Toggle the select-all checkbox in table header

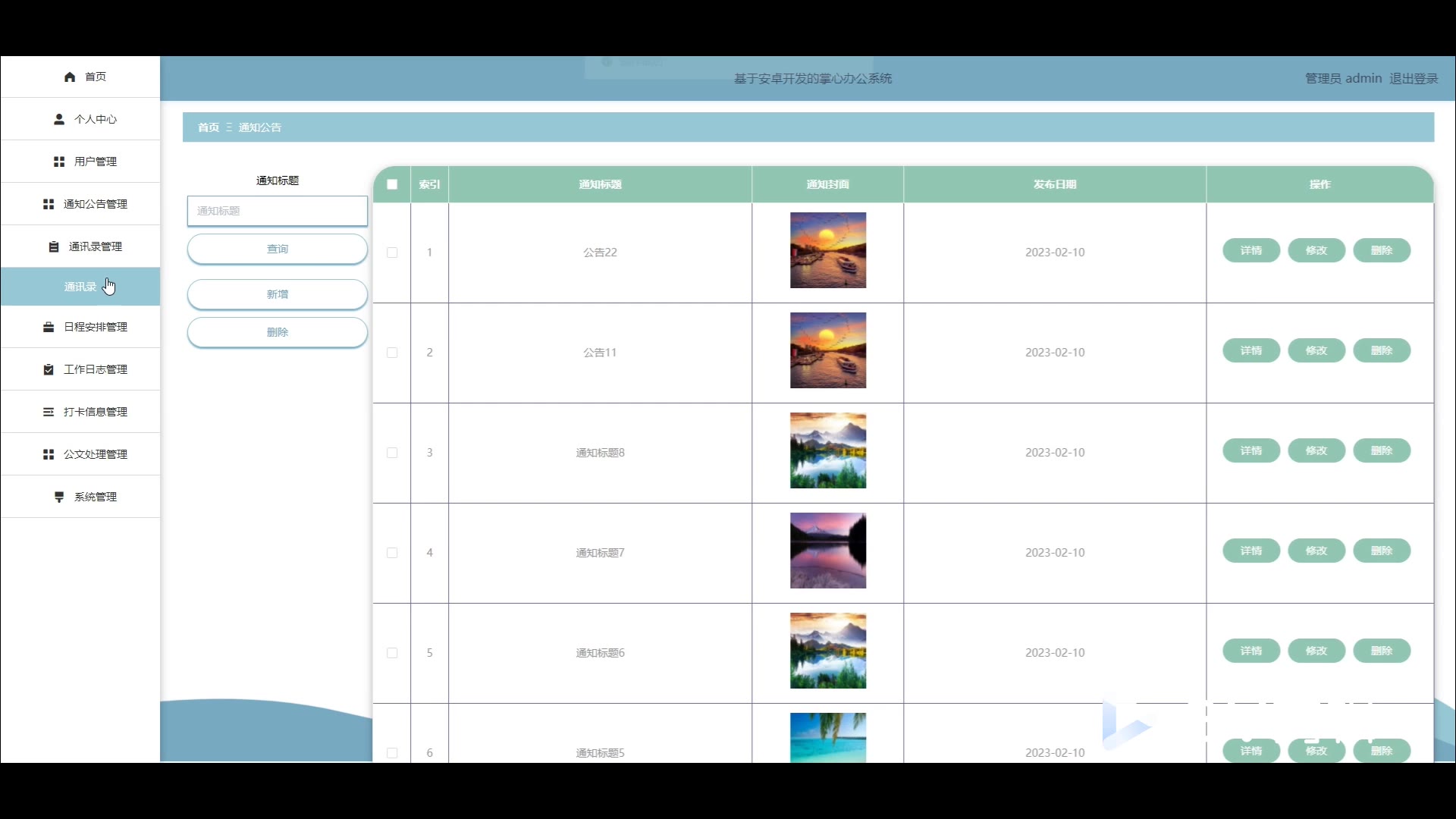click(x=392, y=184)
